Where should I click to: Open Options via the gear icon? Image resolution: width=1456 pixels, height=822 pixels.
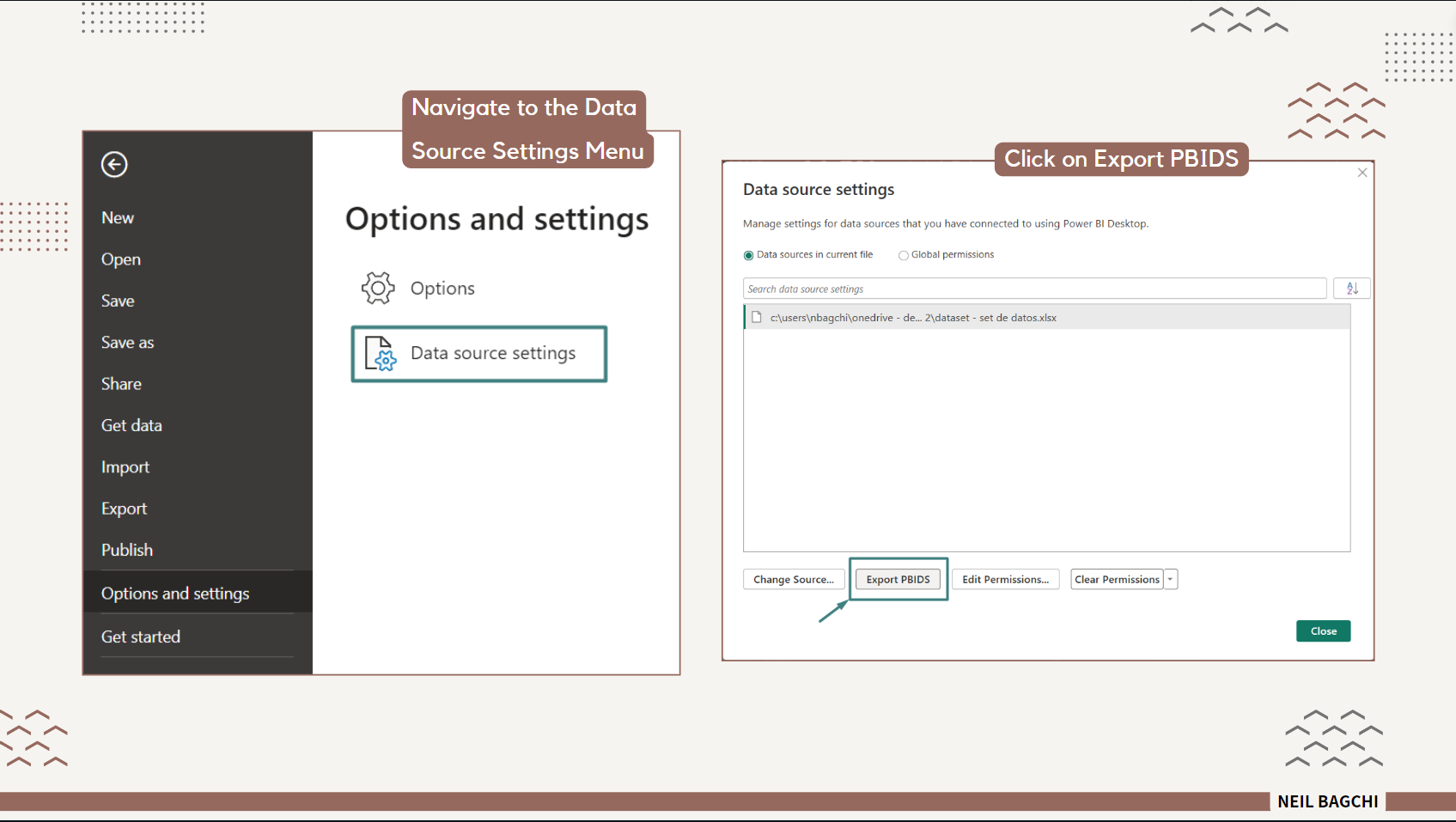378,288
